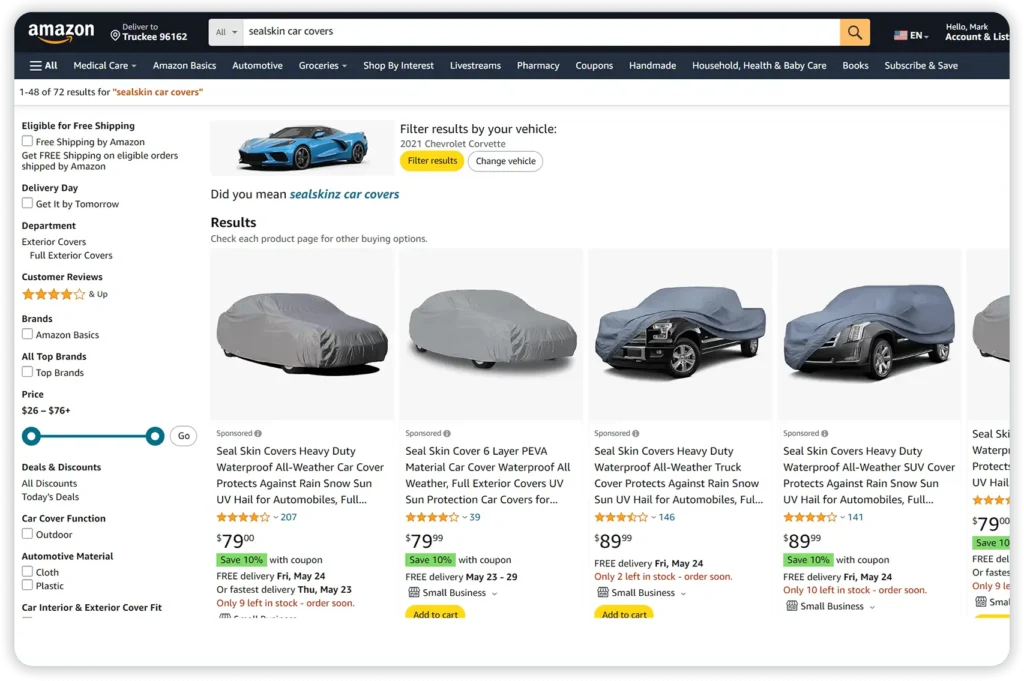1024x681 pixels.
Task: Click star rating of the 207-review car cover
Action: click(x=242, y=517)
